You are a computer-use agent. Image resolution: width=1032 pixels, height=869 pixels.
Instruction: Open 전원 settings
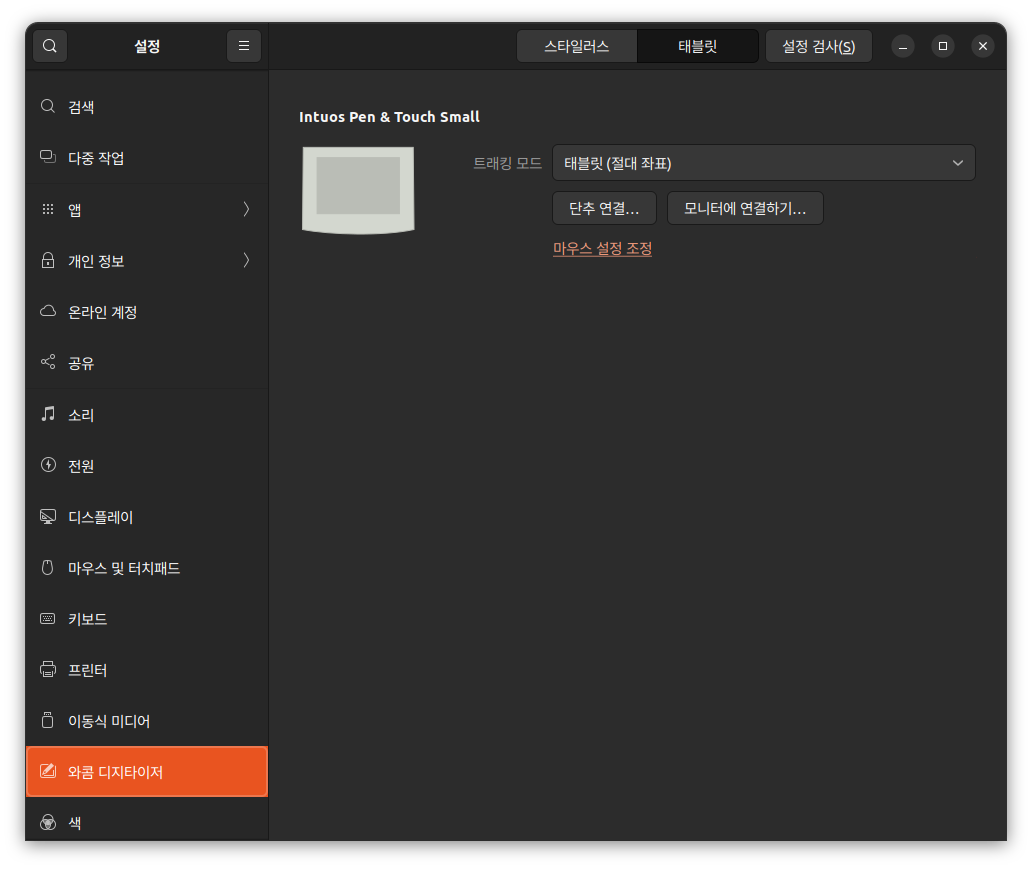pos(147,465)
